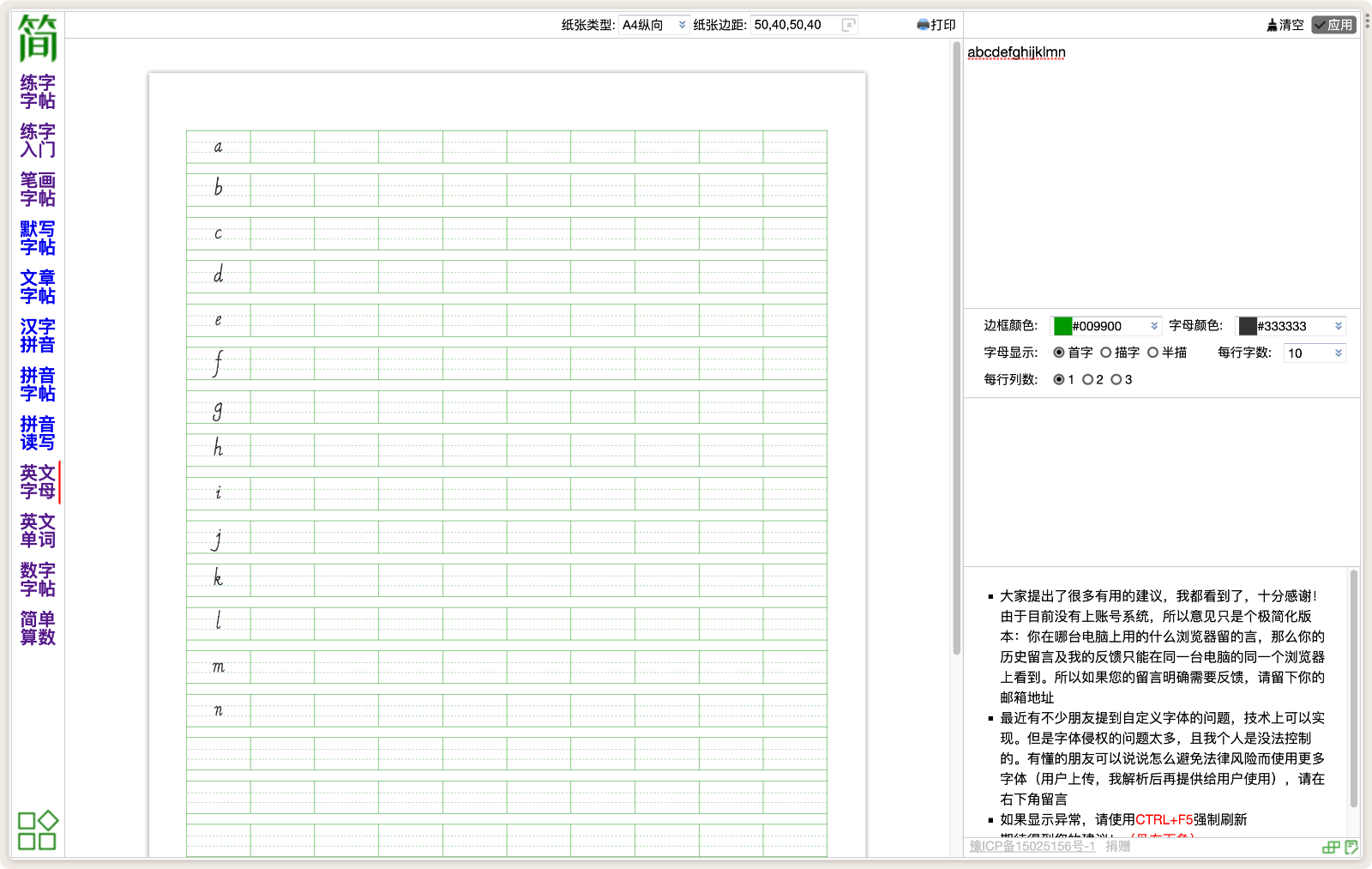The height and width of the screenshot is (869, 1372).
Task: Click the green linked-squares icon at bottom right
Action: pyautogui.click(x=1331, y=847)
